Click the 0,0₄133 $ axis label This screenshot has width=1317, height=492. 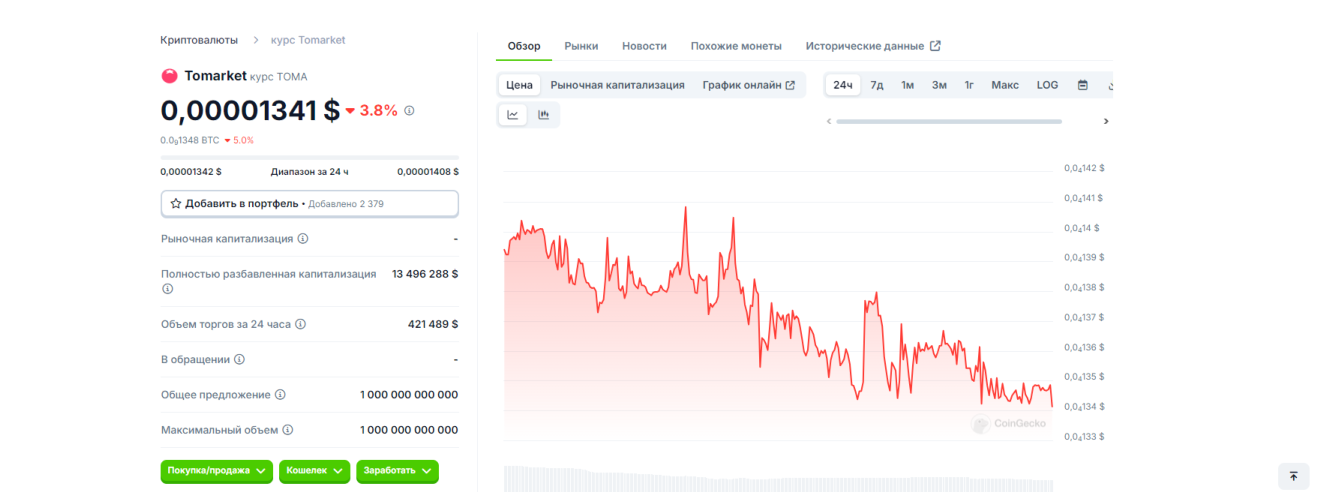pyautogui.click(x=1084, y=437)
